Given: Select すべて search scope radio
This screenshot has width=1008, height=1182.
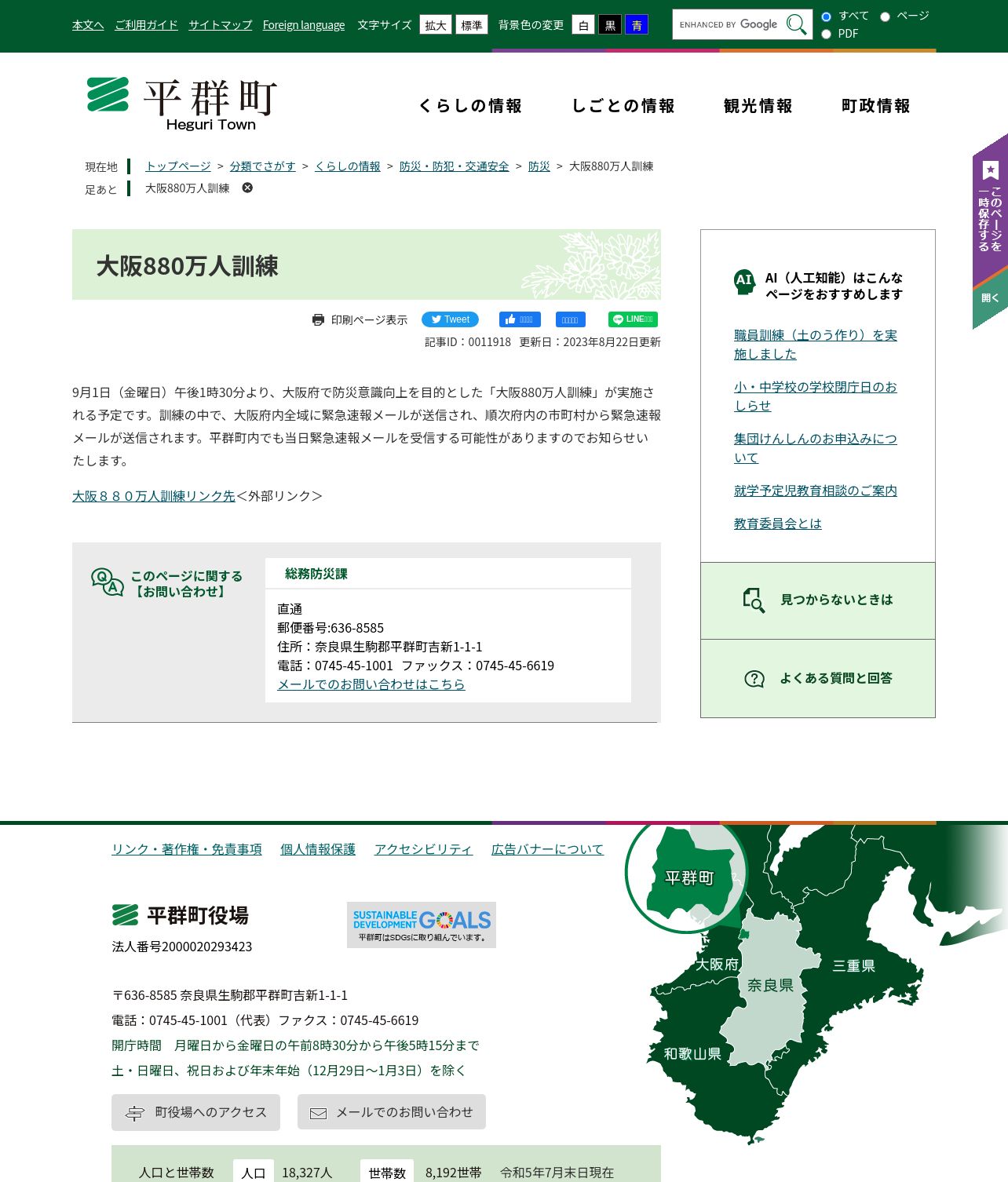Looking at the screenshot, I should pos(826,16).
